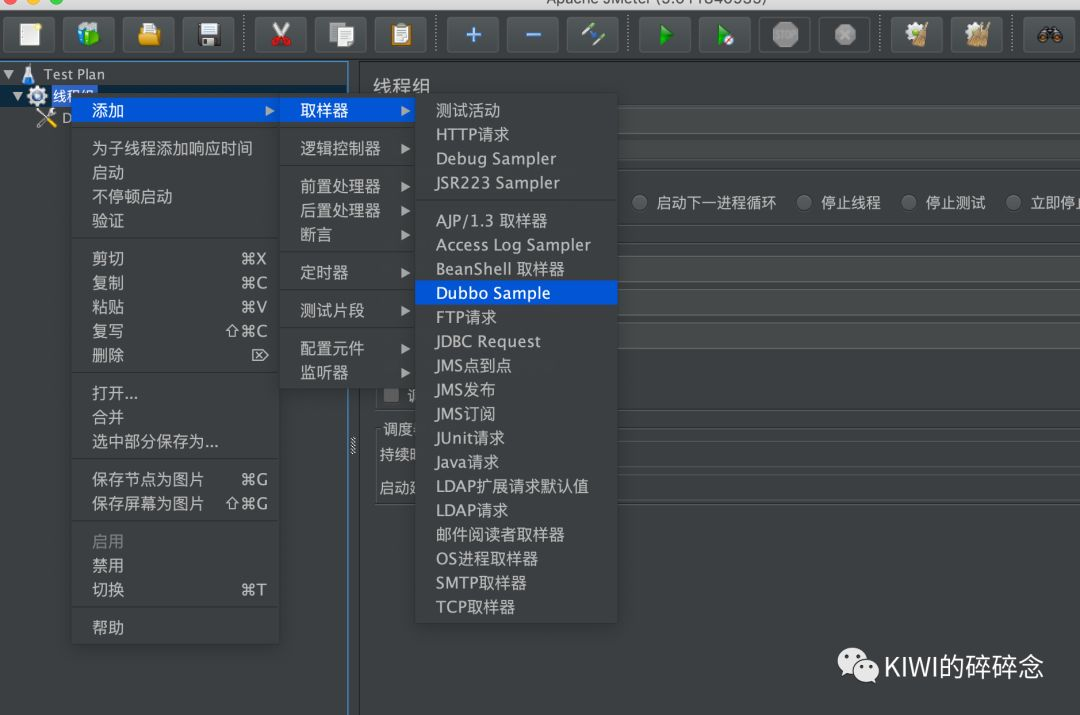Click 打开... in context menu
The height and width of the screenshot is (715, 1080).
coord(176,393)
